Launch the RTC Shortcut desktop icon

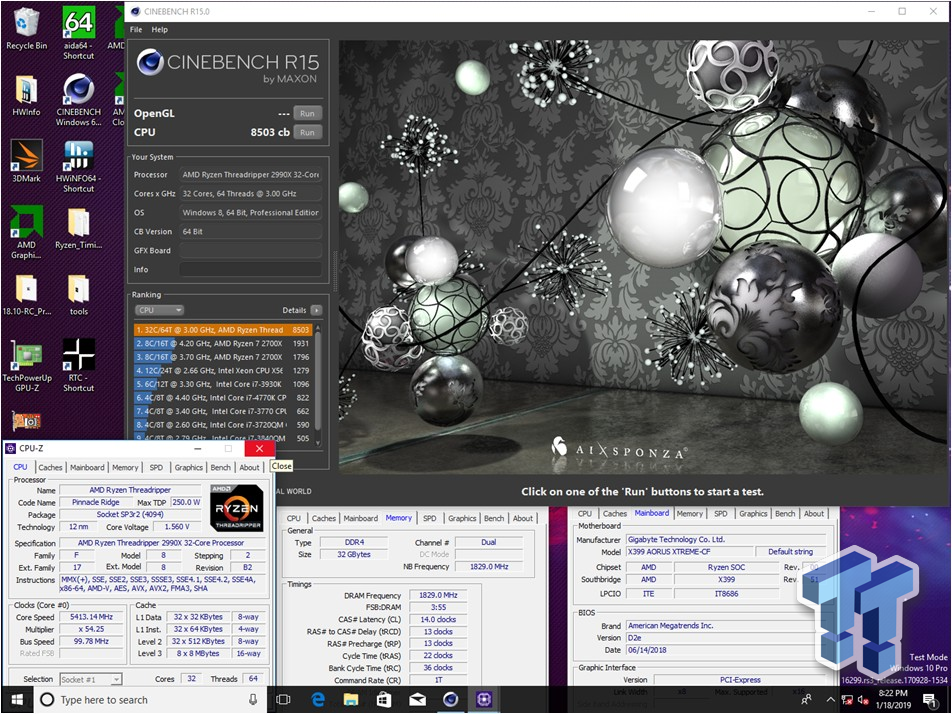78,365
